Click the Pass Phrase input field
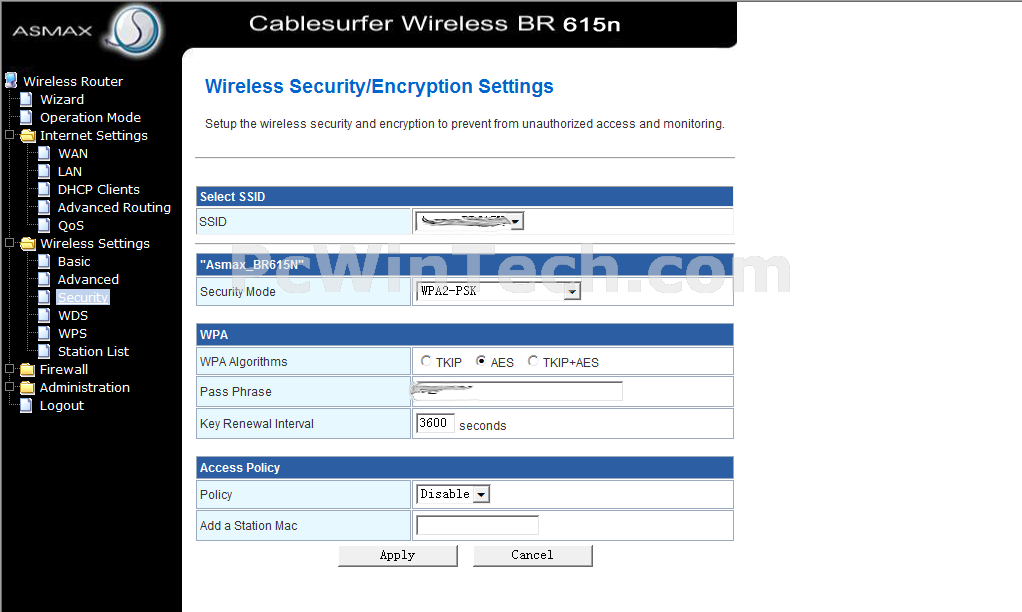Image resolution: width=1022 pixels, height=612 pixels. (x=519, y=391)
